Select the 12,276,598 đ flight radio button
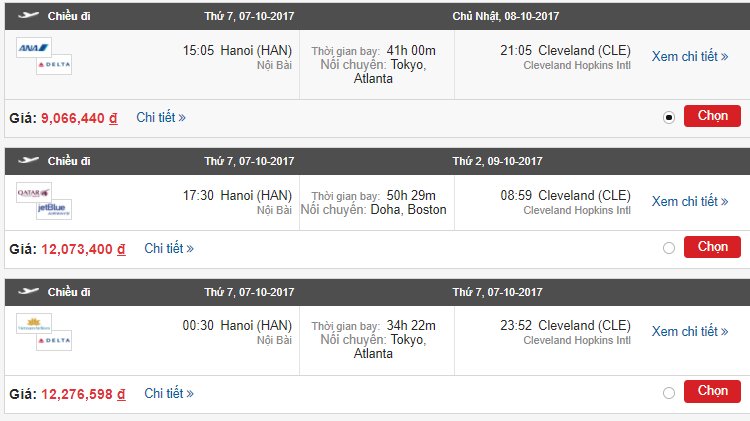This screenshot has width=750, height=421. pyautogui.click(x=669, y=394)
